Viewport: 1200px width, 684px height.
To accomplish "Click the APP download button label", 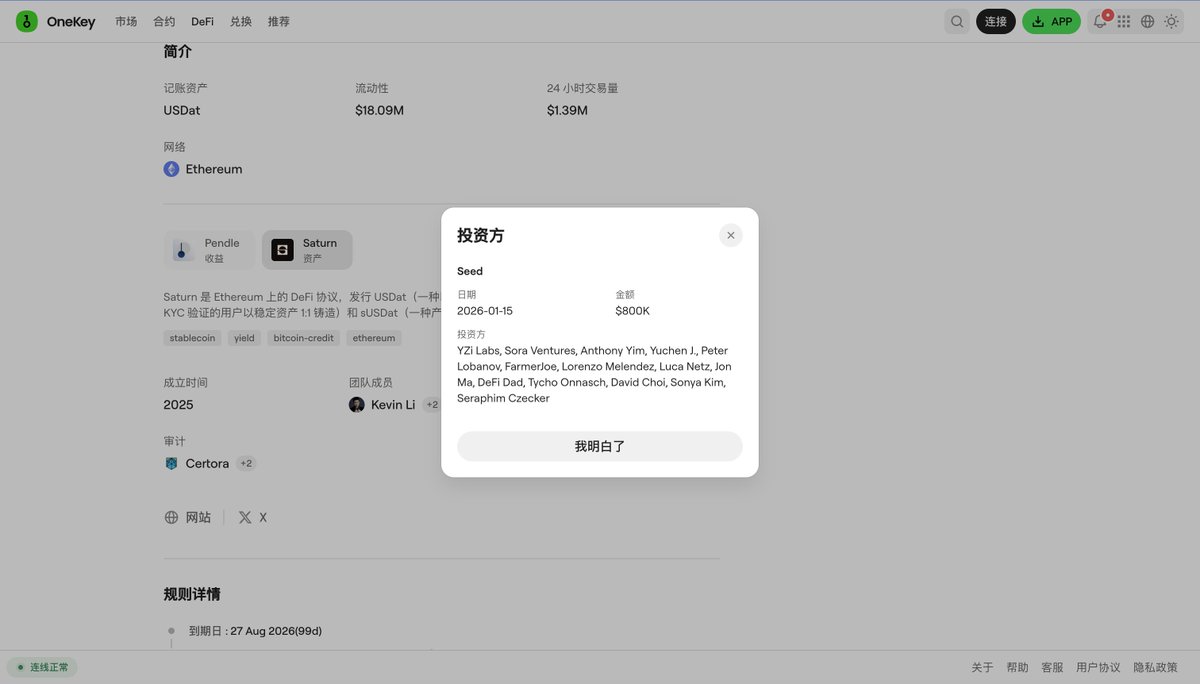I will (1061, 21).
